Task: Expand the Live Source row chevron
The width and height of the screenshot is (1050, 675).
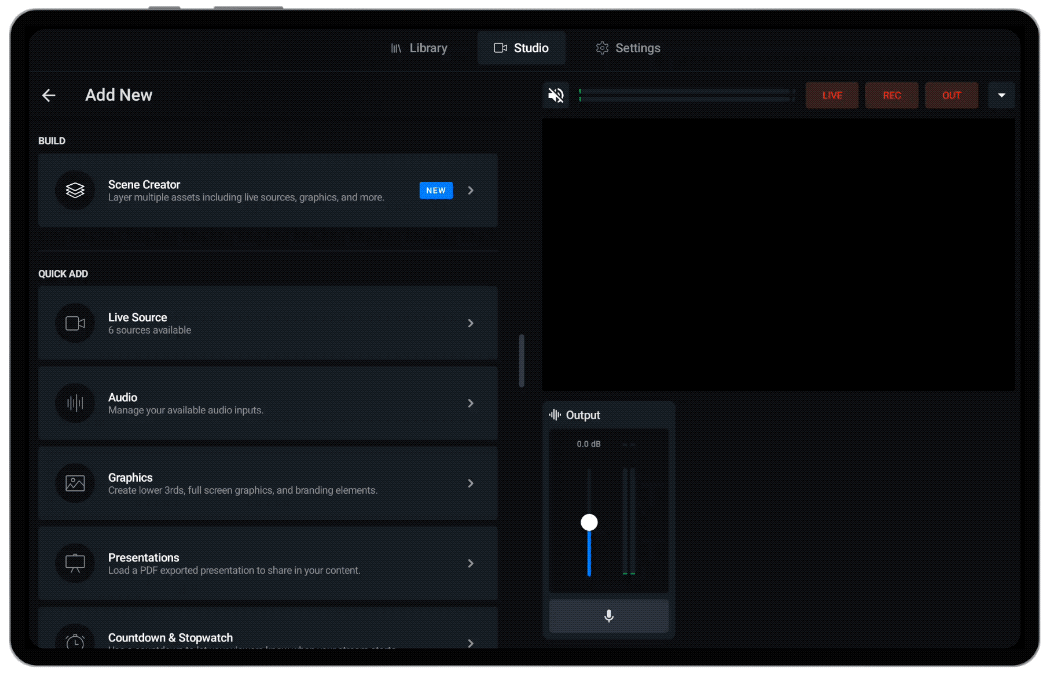Action: point(470,323)
